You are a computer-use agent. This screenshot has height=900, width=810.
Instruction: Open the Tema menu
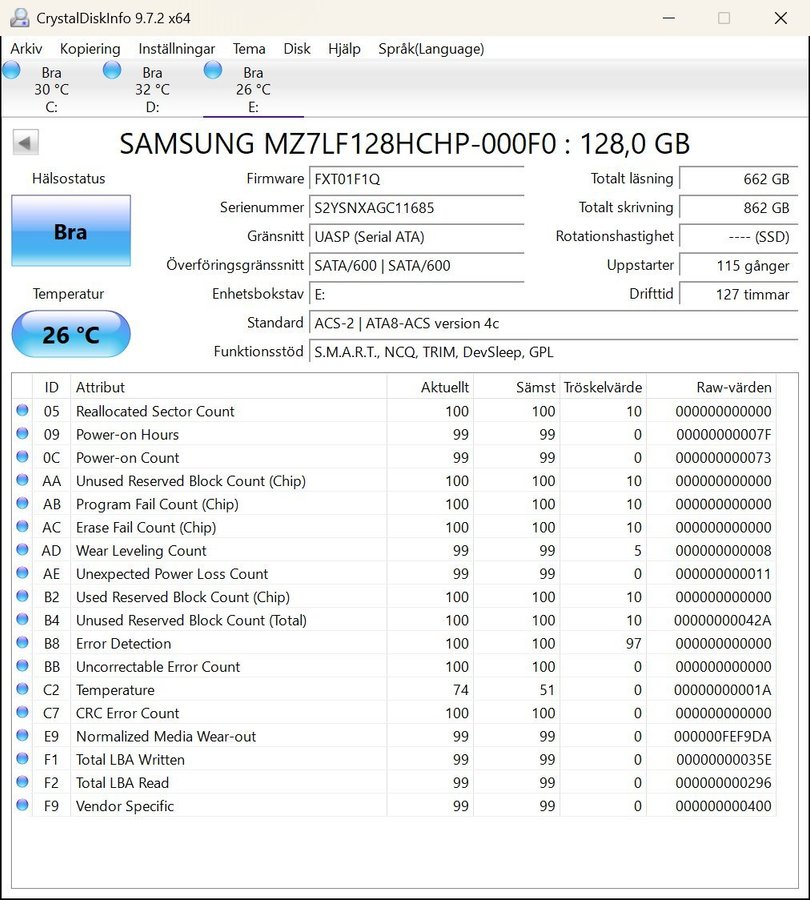(x=249, y=49)
